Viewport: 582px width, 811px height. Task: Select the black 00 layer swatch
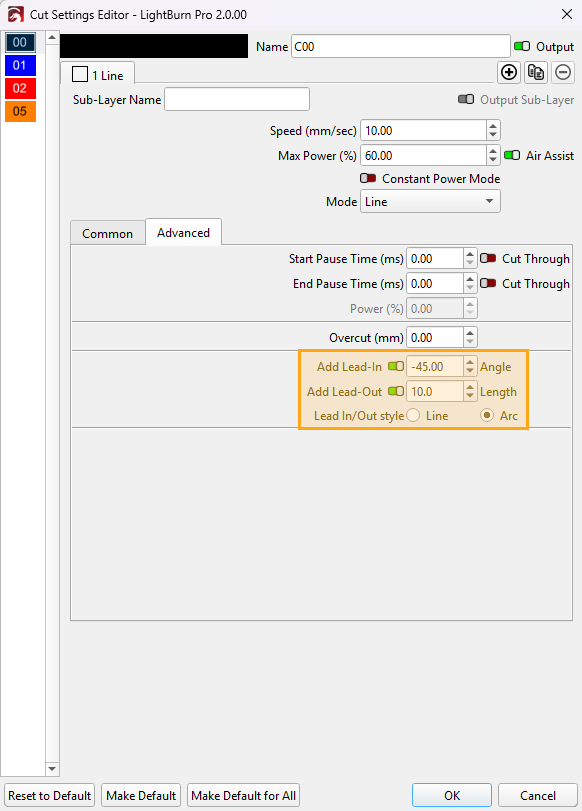click(20, 42)
